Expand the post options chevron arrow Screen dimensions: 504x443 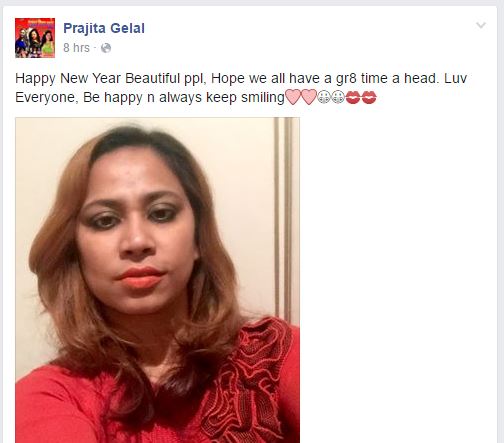[x=481, y=25]
